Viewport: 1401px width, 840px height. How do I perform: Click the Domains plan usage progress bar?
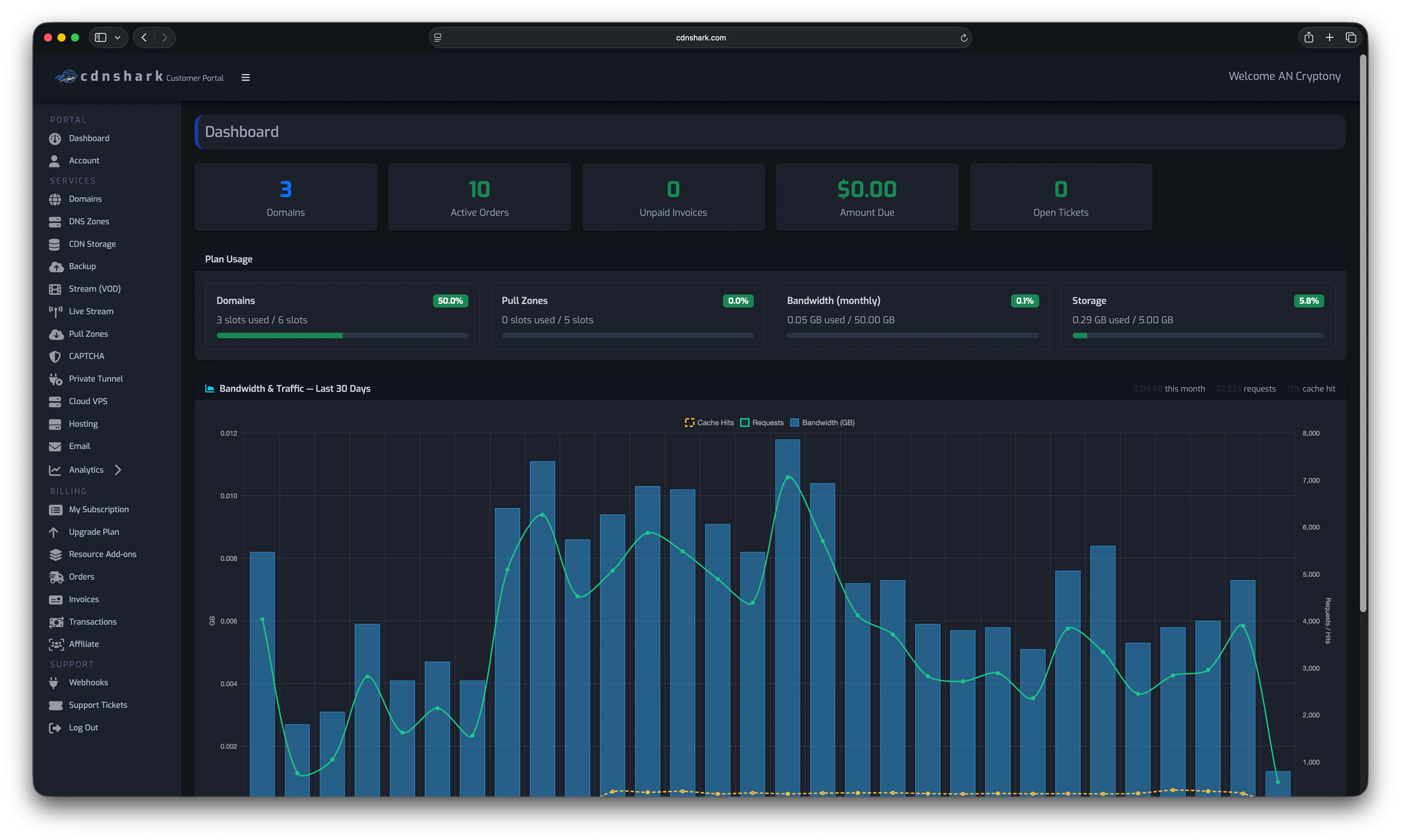click(x=342, y=336)
